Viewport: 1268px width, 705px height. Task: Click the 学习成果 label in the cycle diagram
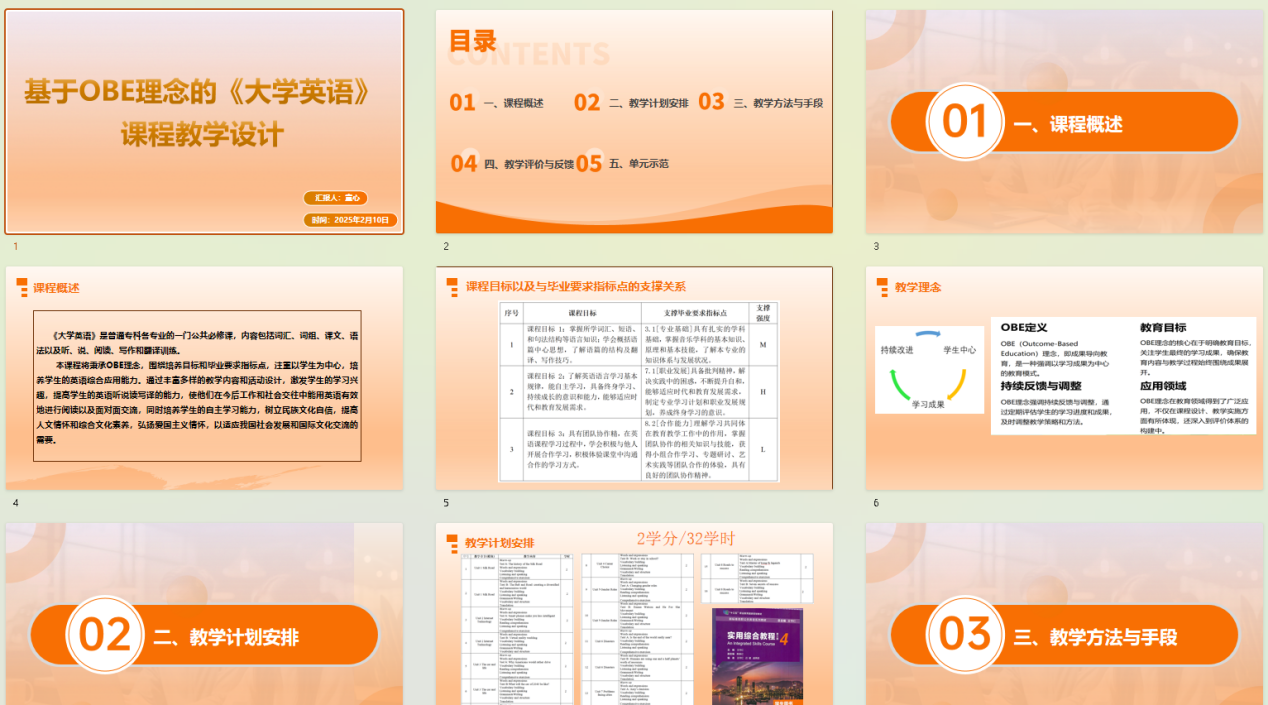coord(928,404)
